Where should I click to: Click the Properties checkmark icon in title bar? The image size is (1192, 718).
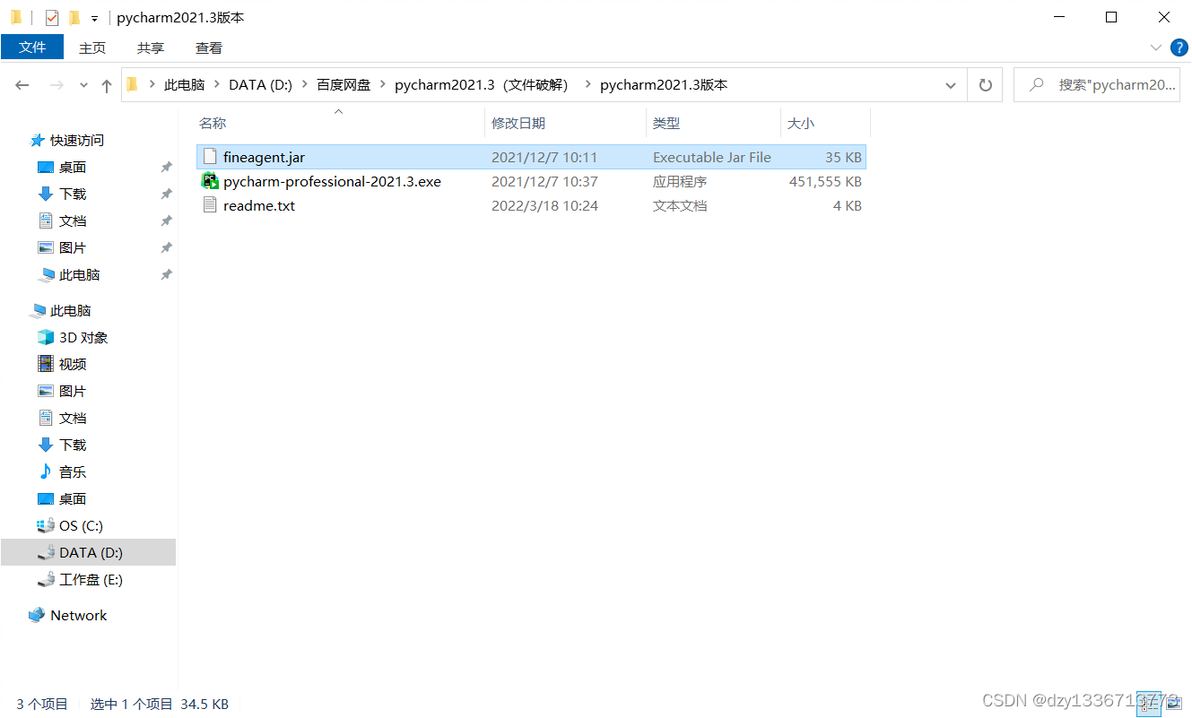click(x=52, y=17)
